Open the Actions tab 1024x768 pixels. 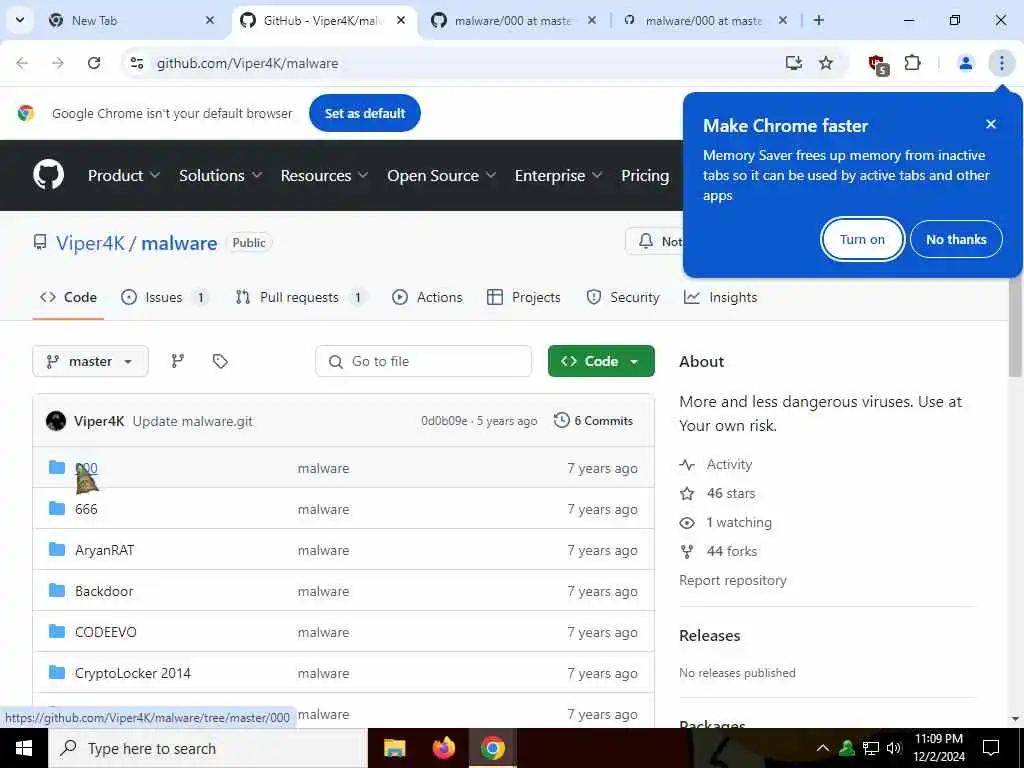pyautogui.click(x=427, y=297)
